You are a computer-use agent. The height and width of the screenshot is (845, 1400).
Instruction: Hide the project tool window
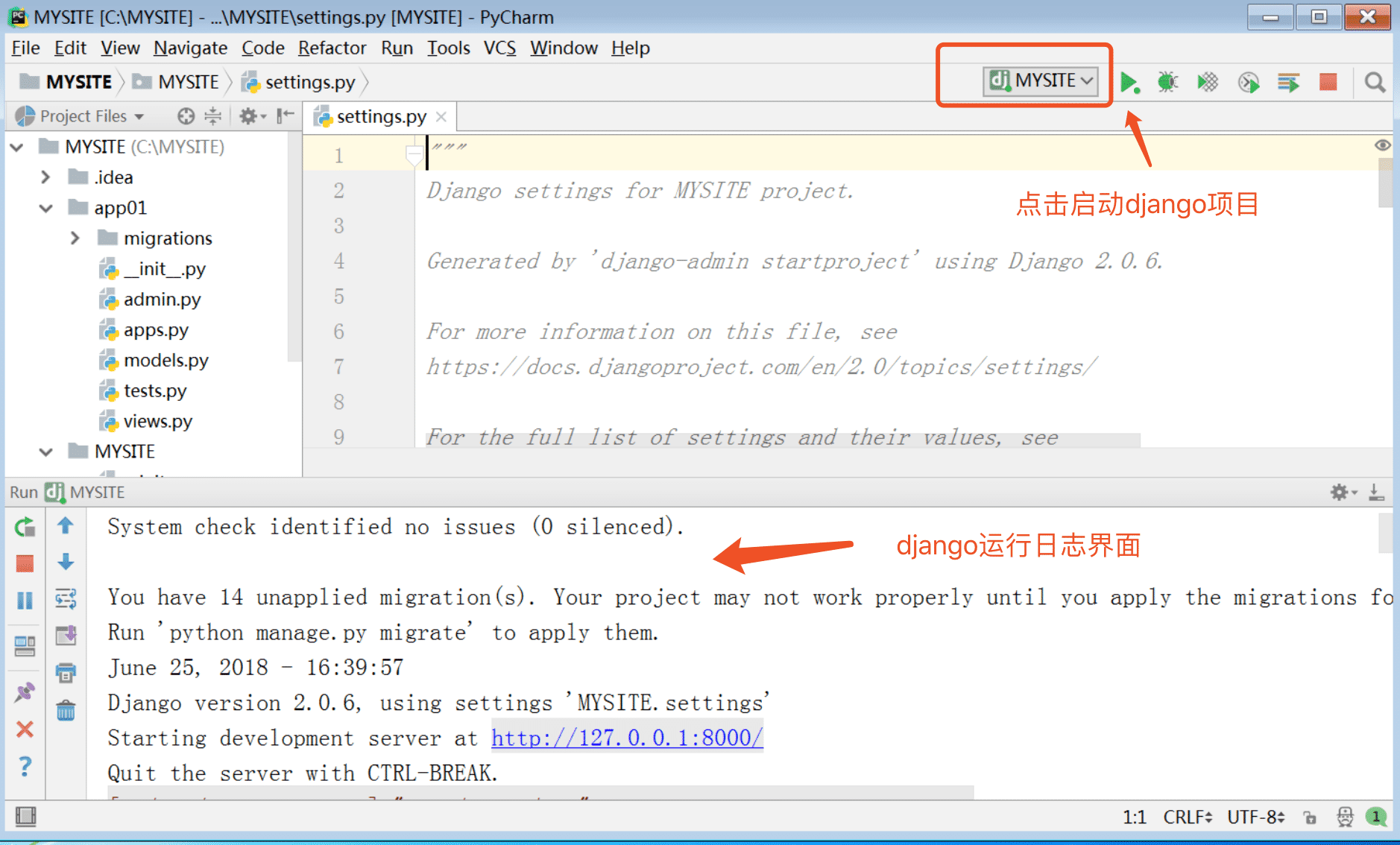click(286, 116)
